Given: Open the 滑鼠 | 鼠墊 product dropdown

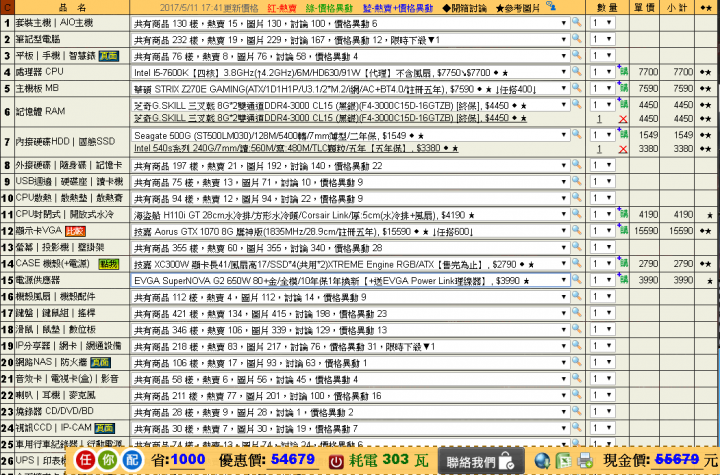Looking at the screenshot, I should click(350, 330).
